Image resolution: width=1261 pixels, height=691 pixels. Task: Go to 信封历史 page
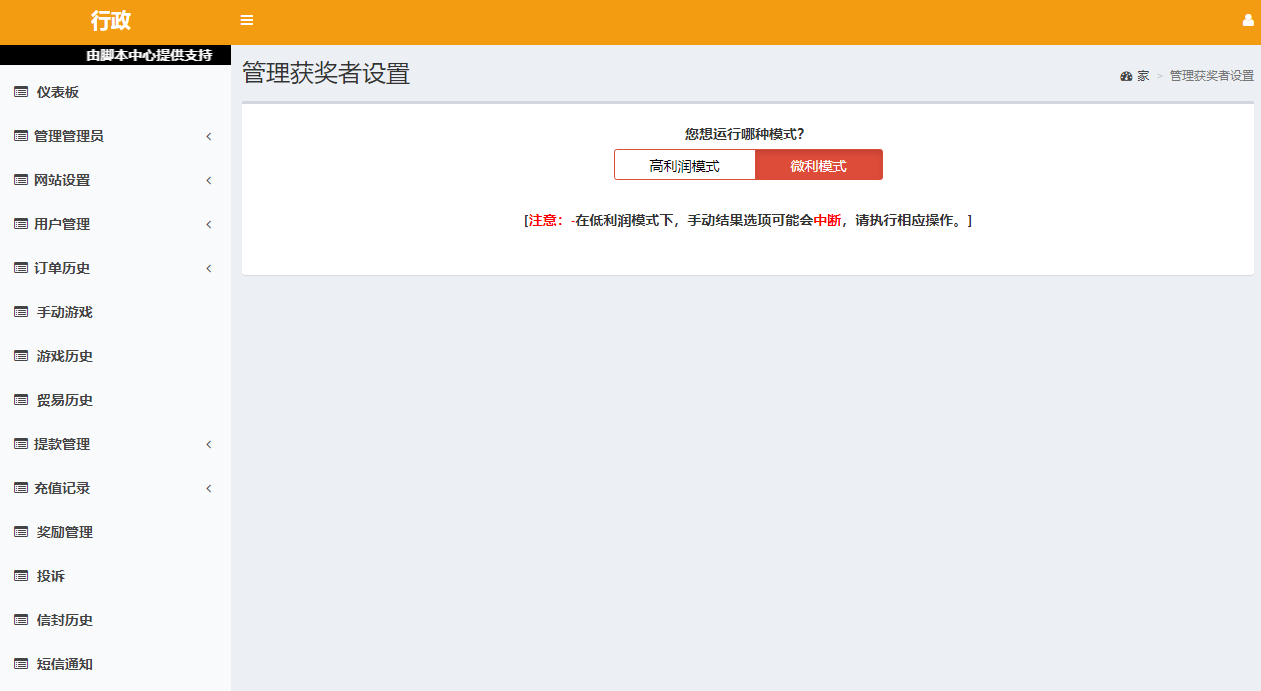click(65, 620)
